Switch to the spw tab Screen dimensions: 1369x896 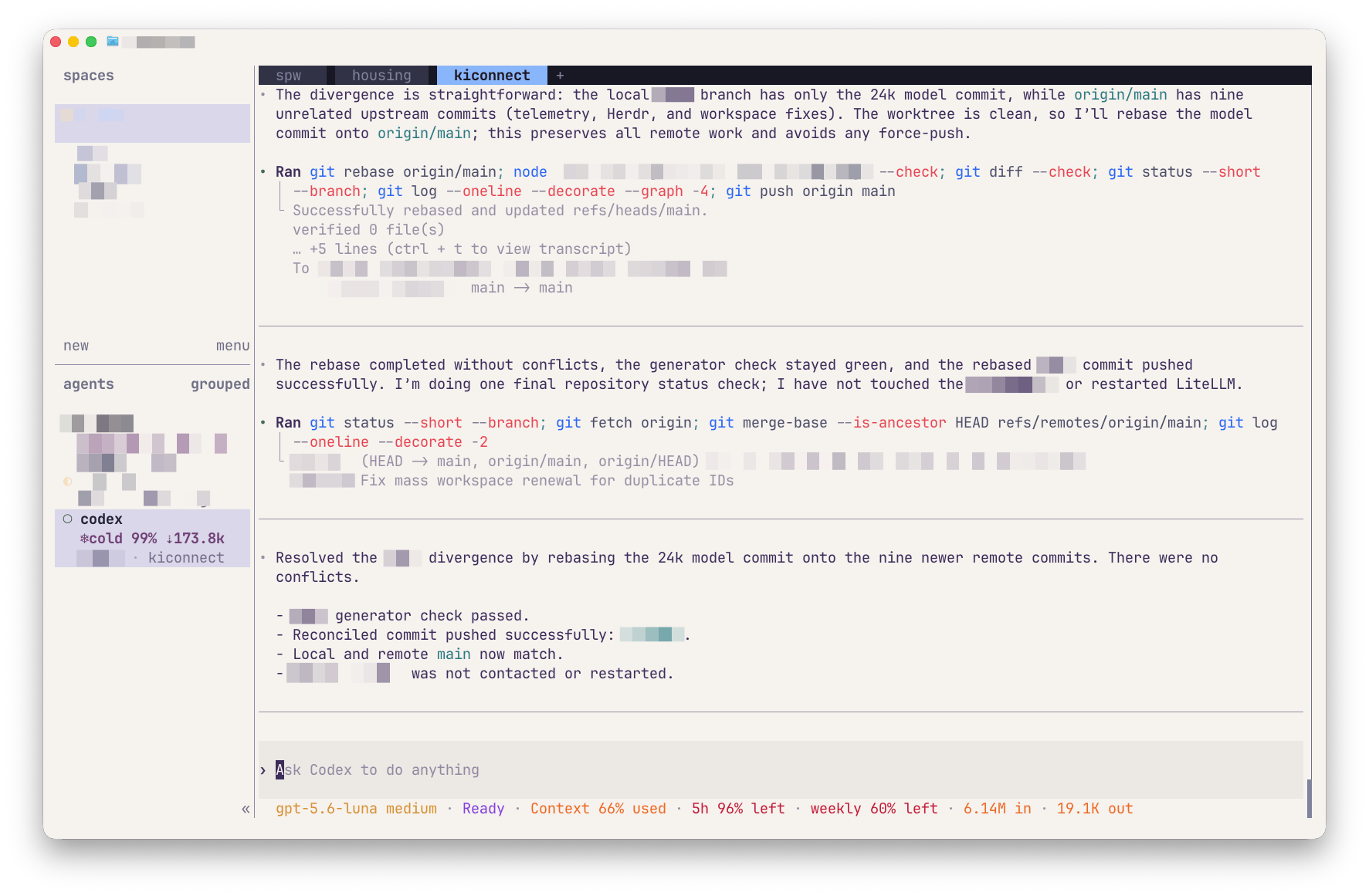289,76
